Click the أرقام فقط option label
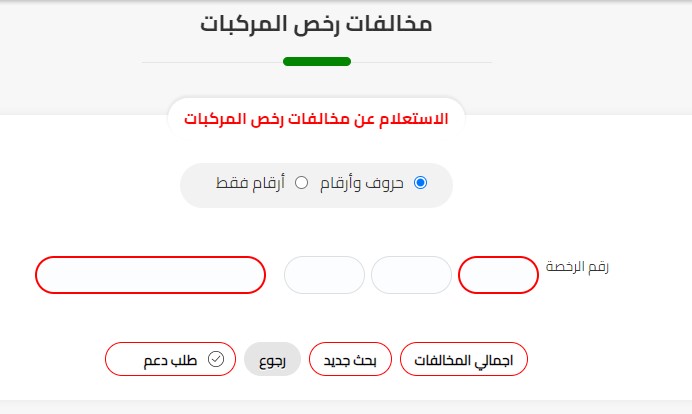This screenshot has height=414, width=692. tap(250, 184)
